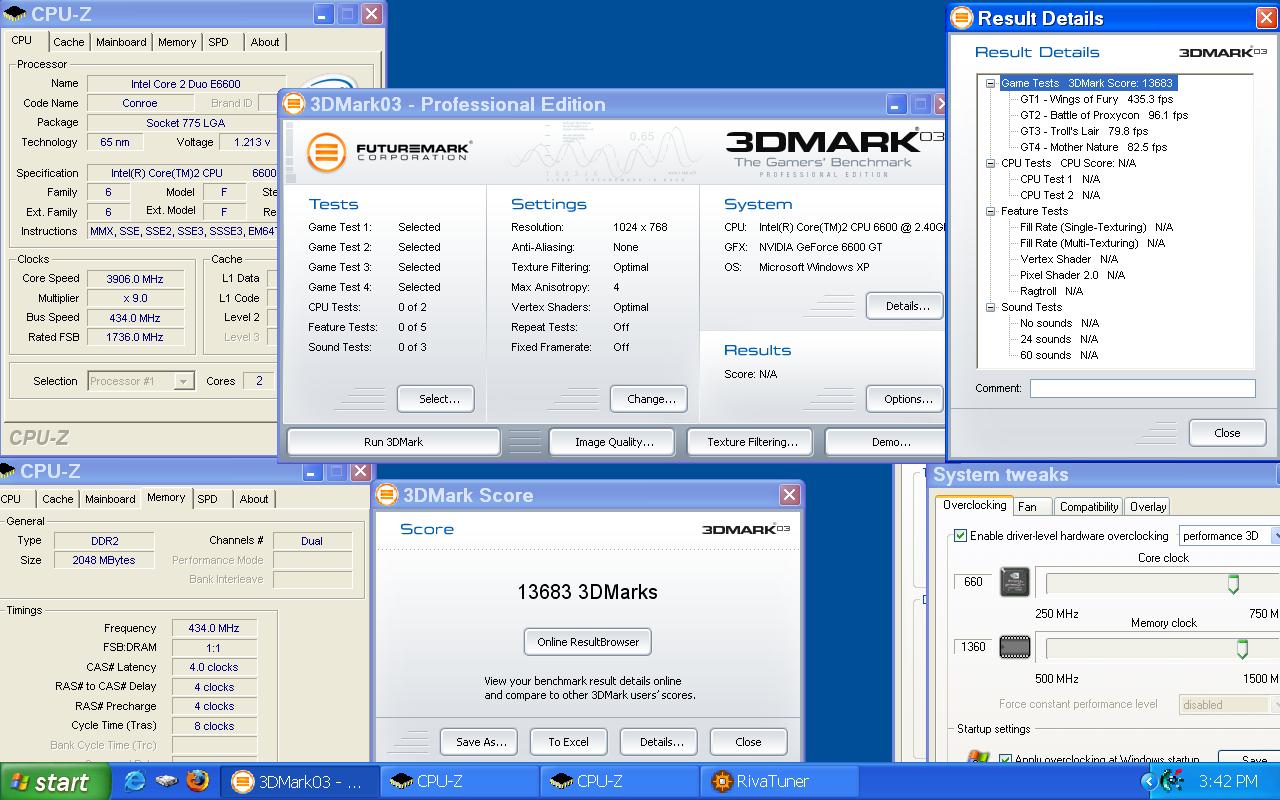Click the memory clock slider handle

tap(1242, 649)
